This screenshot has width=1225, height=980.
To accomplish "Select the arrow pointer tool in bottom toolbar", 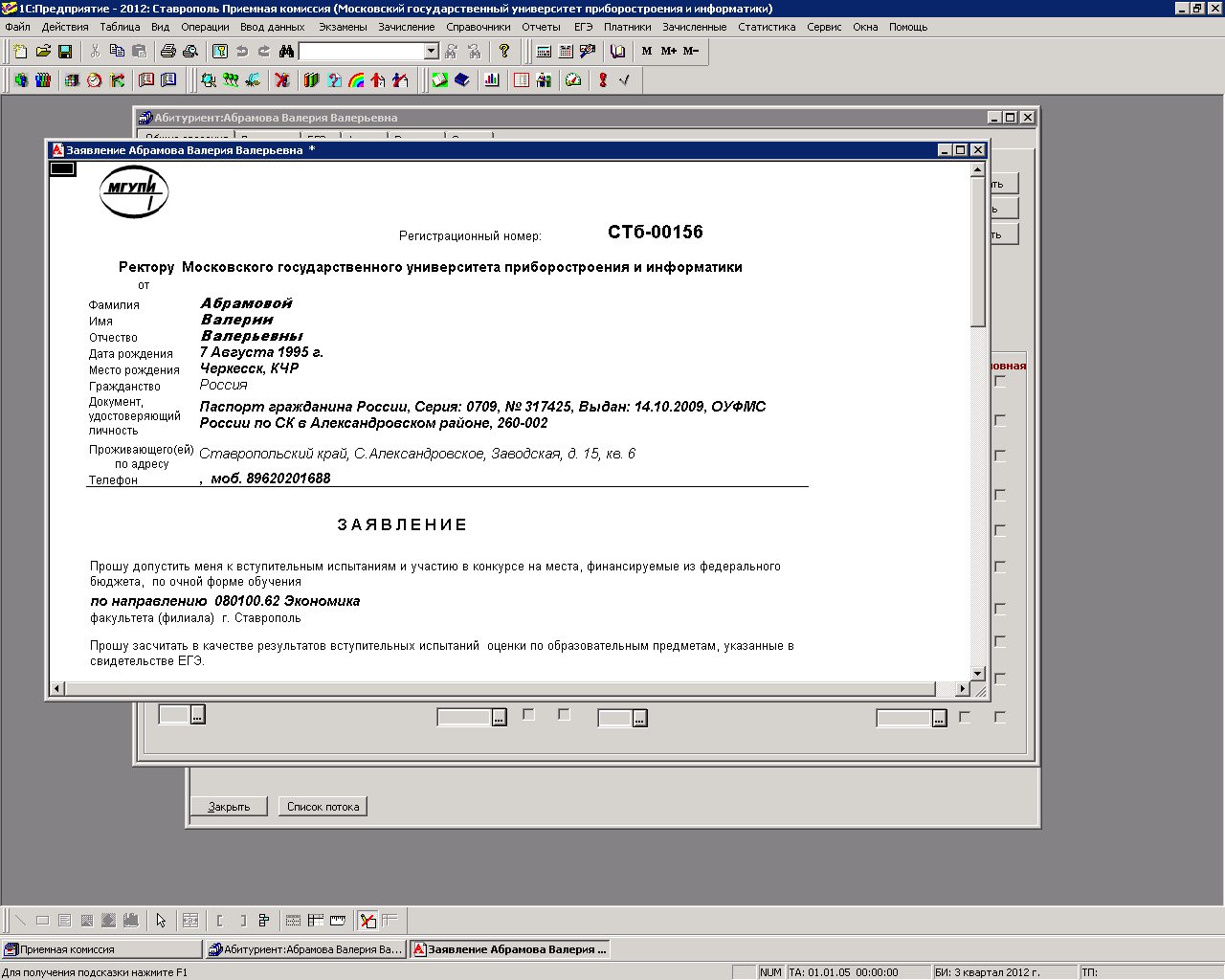I will 161,921.
